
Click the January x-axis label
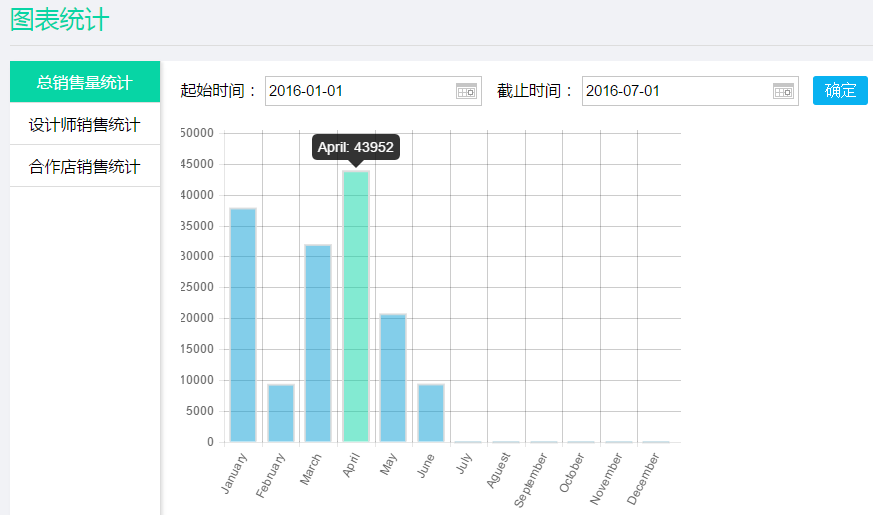[234, 473]
